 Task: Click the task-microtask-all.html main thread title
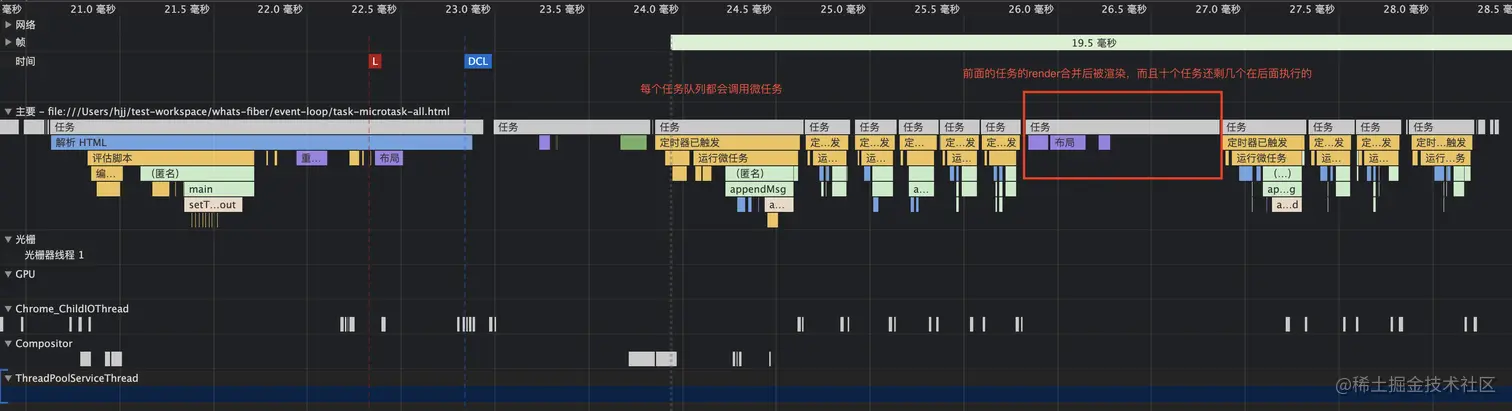pos(232,111)
